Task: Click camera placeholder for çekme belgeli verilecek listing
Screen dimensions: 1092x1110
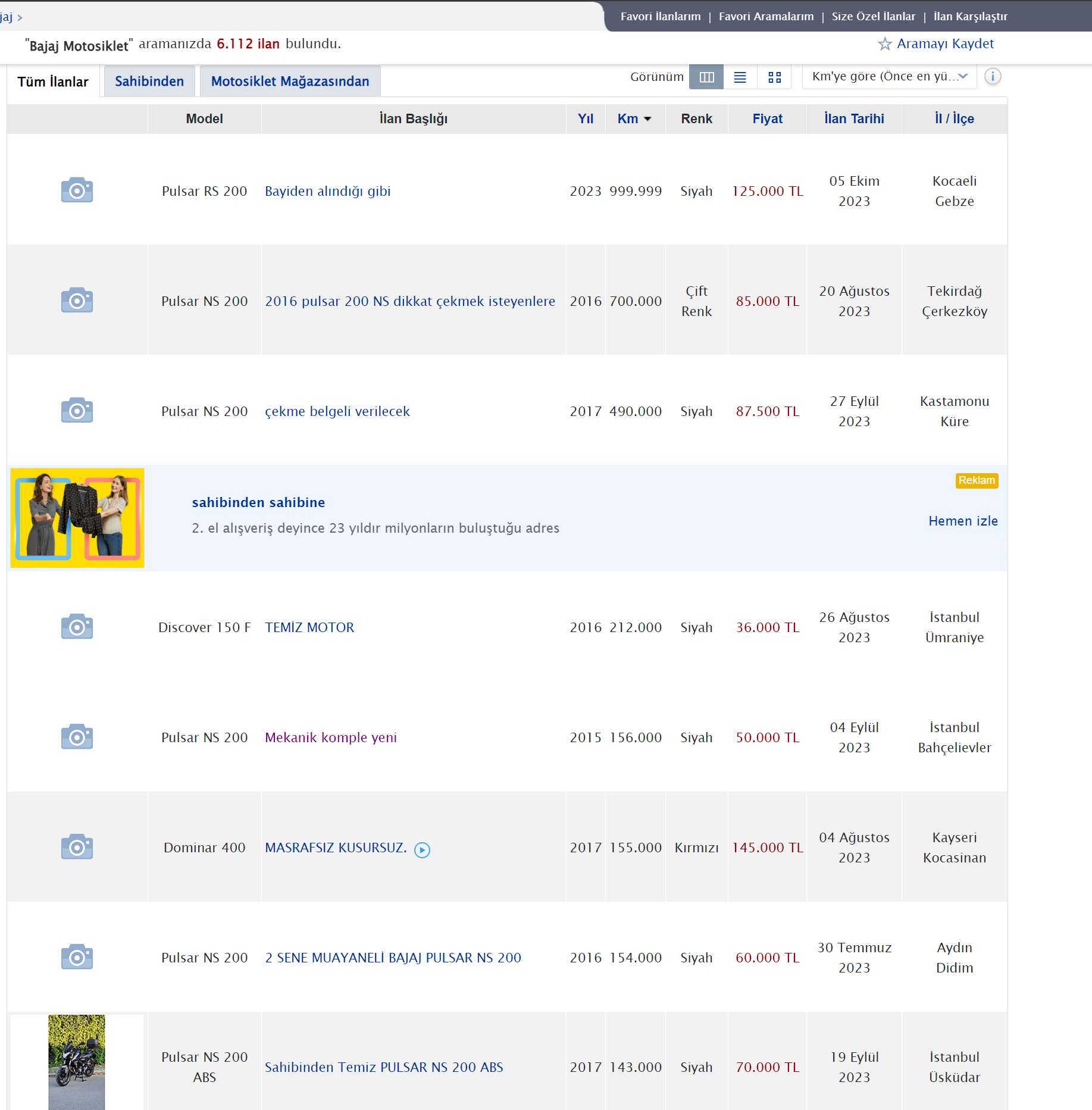Action: [x=77, y=410]
